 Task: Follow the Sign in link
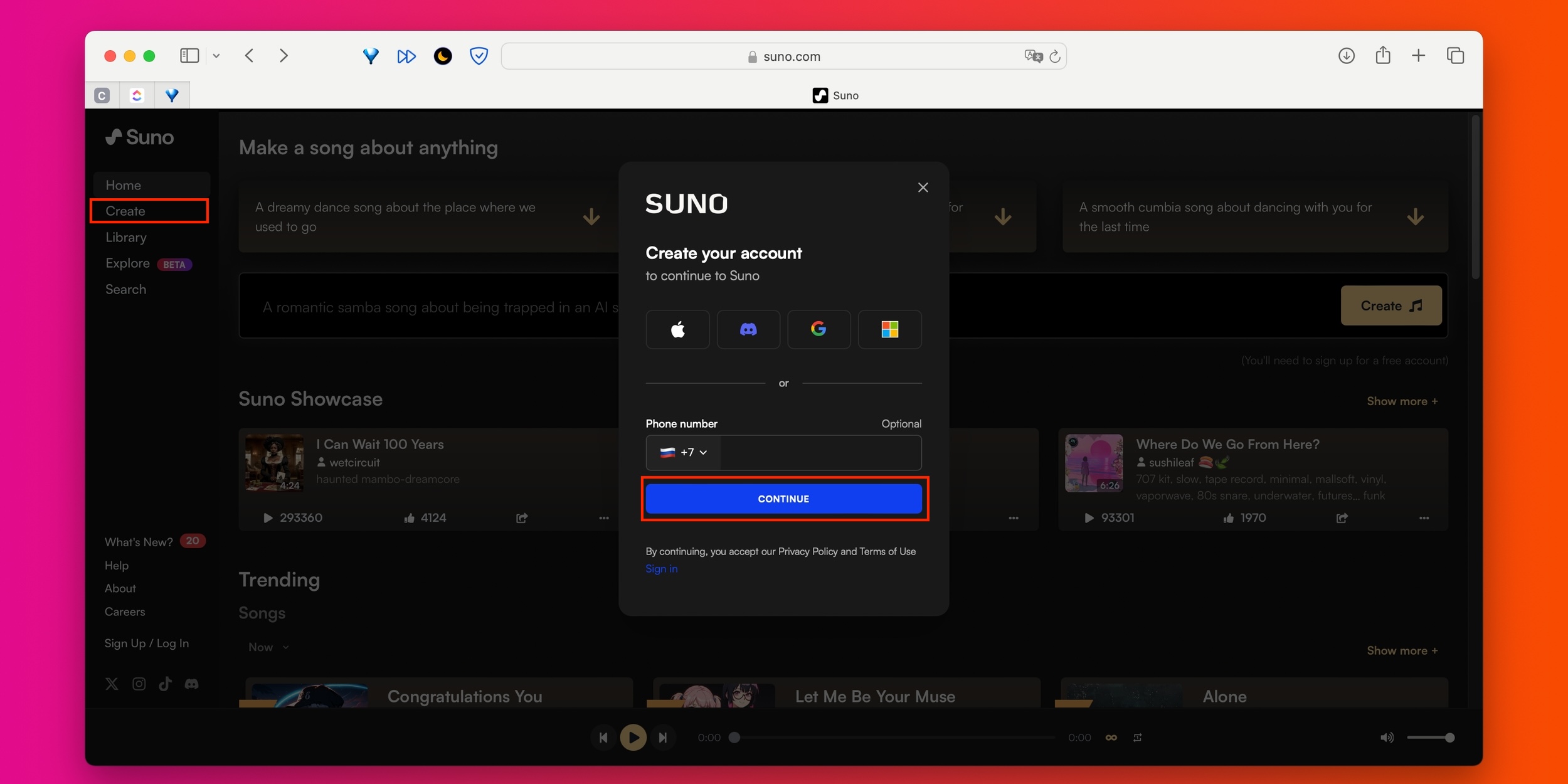(662, 568)
